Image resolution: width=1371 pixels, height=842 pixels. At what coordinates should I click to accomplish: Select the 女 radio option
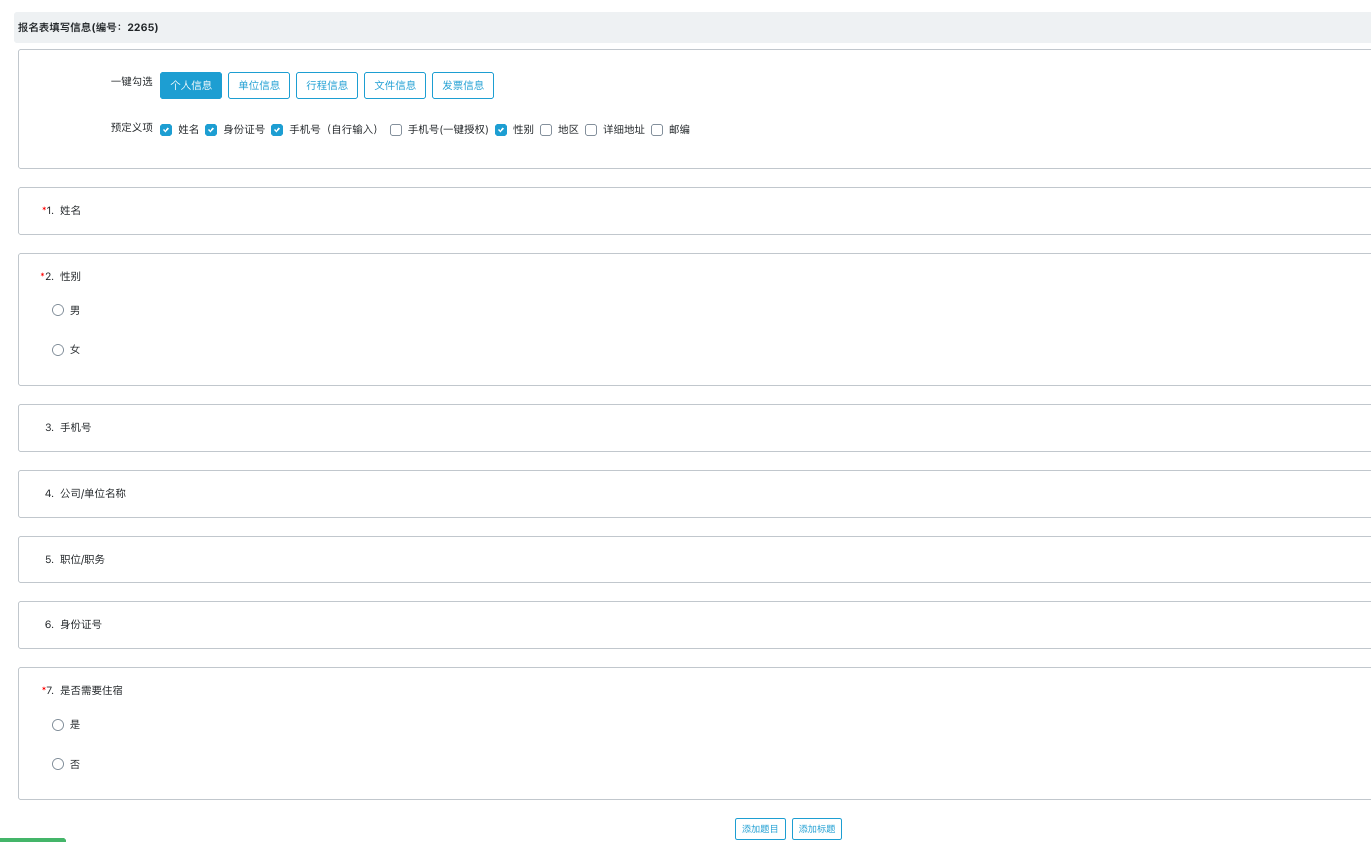pos(58,350)
